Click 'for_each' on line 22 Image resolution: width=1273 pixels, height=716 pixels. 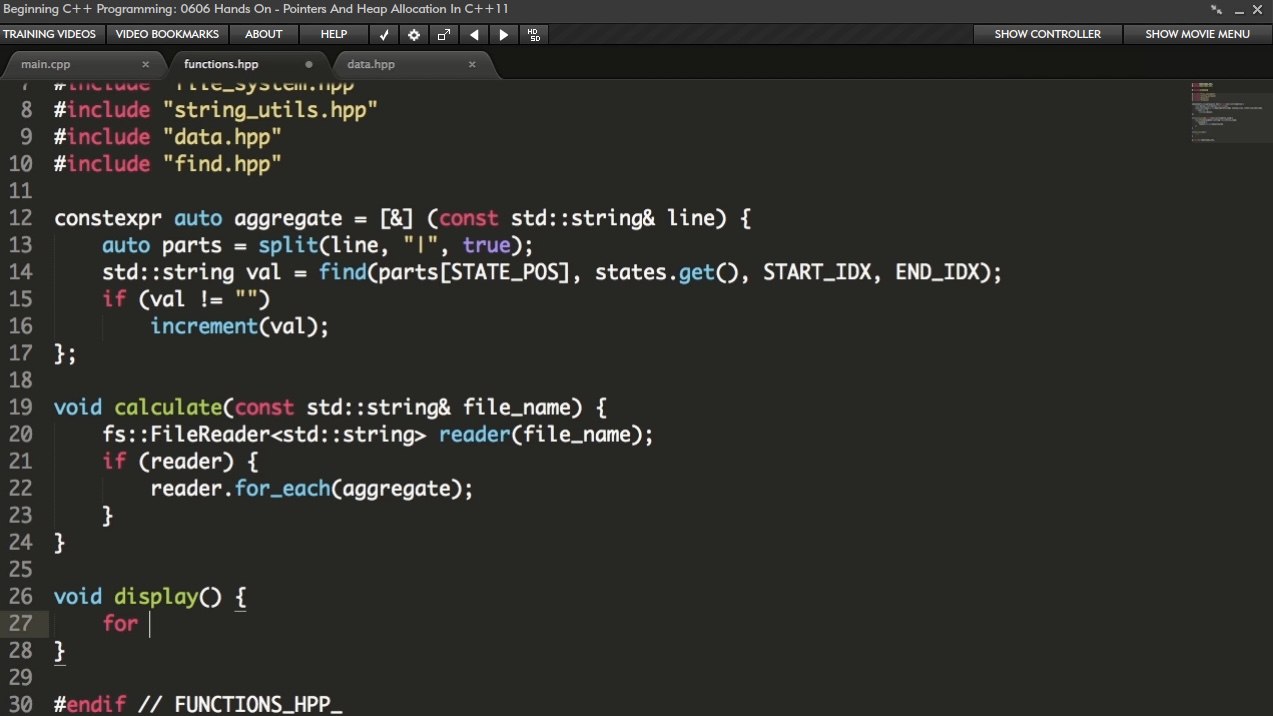tap(282, 488)
